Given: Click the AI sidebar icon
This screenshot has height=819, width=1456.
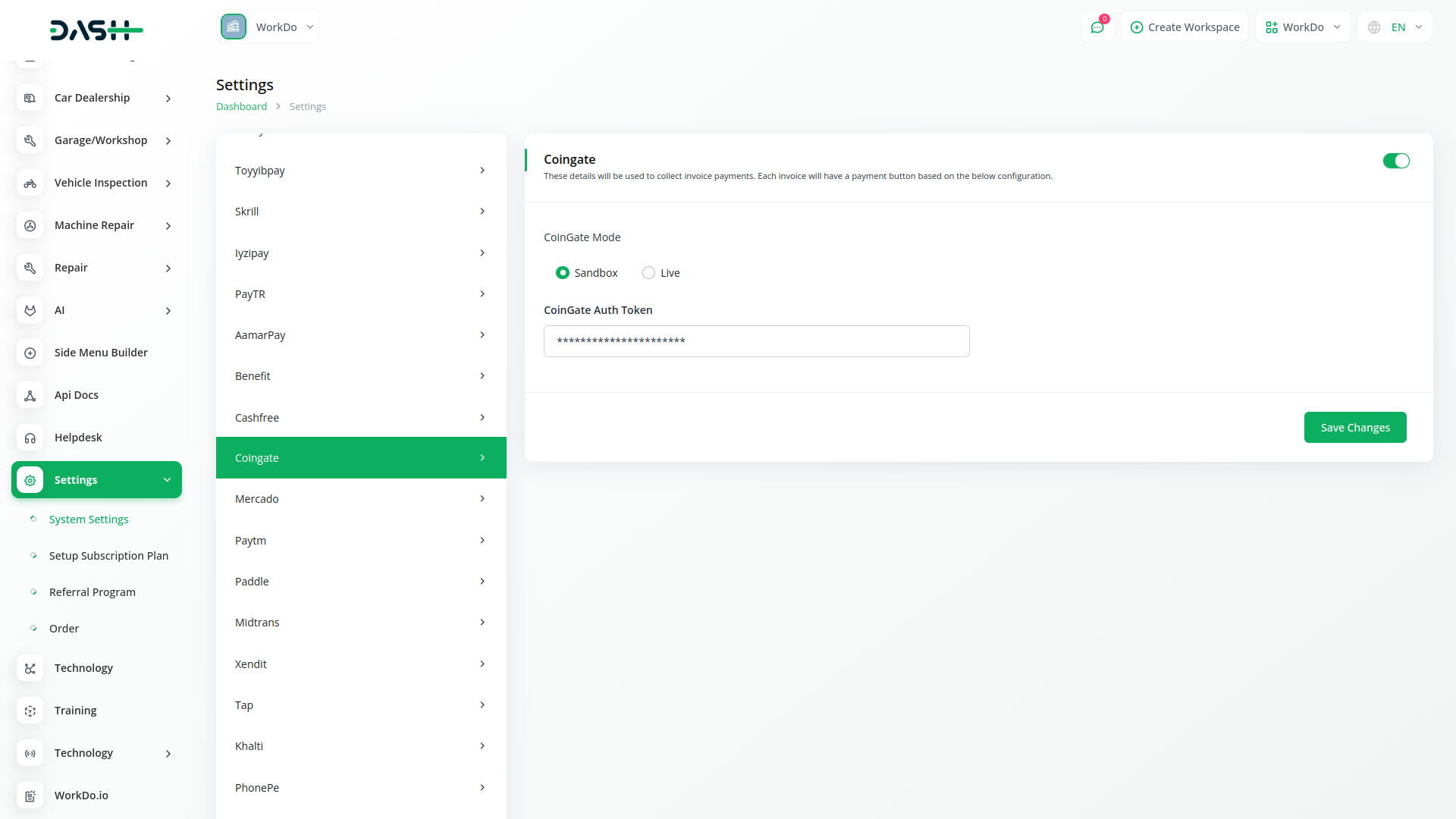Looking at the screenshot, I should (30, 310).
